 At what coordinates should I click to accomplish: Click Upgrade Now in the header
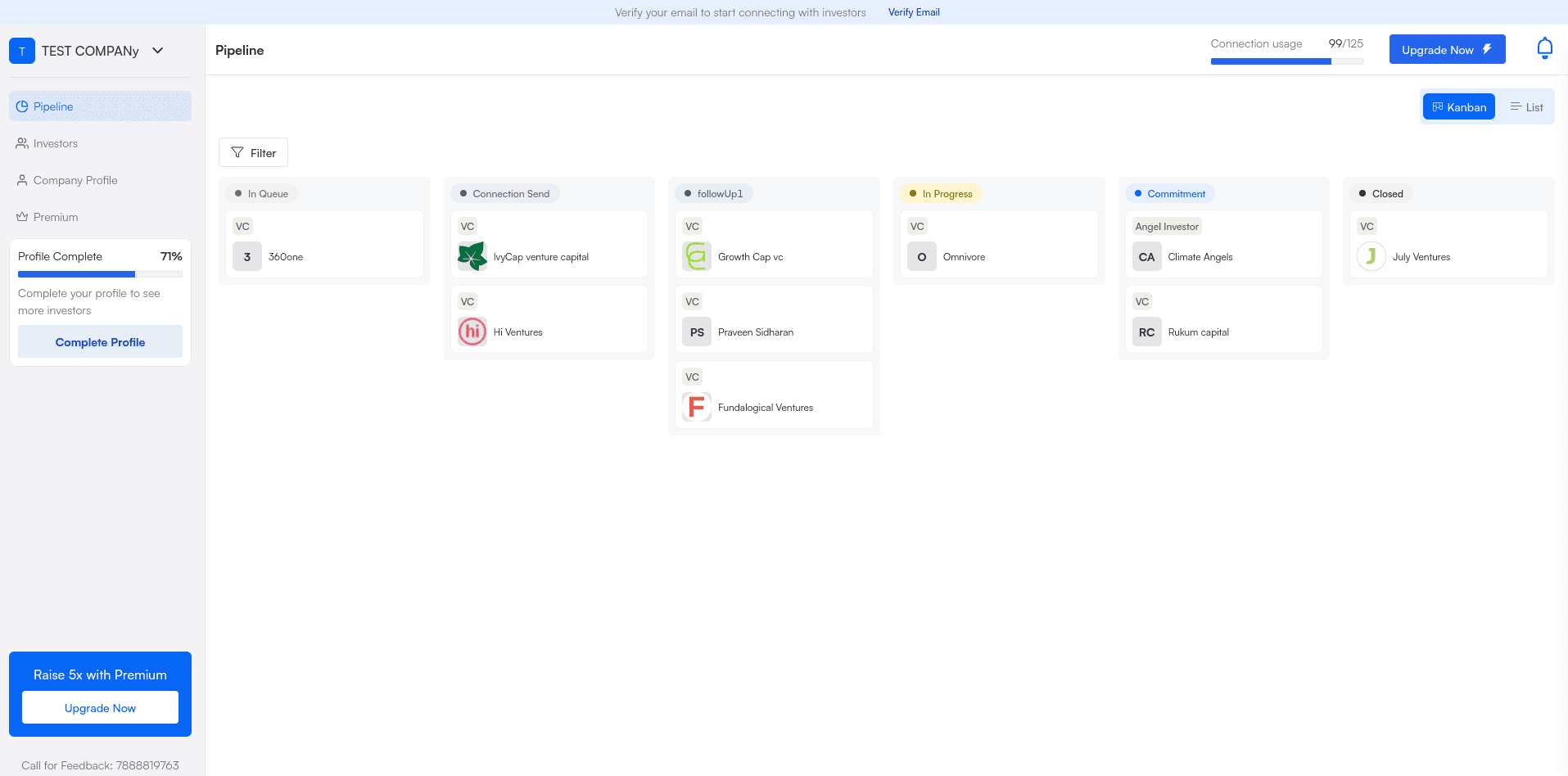[1447, 49]
